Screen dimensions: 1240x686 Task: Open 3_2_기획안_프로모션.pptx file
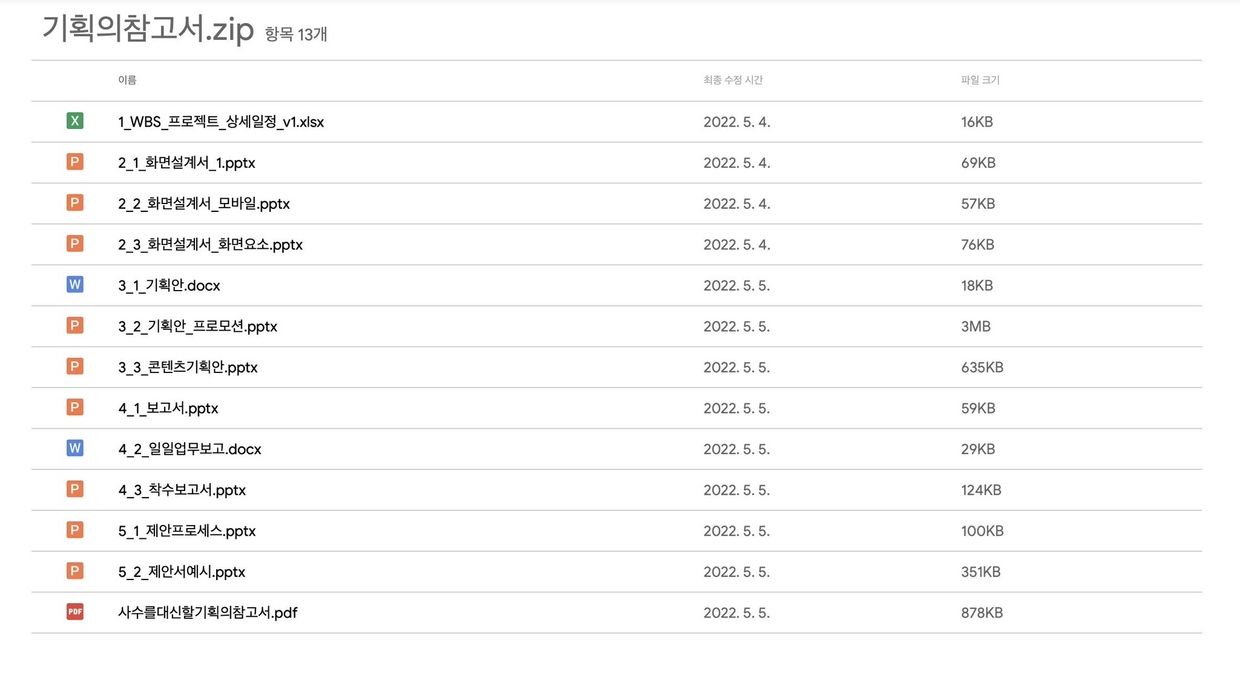point(197,327)
